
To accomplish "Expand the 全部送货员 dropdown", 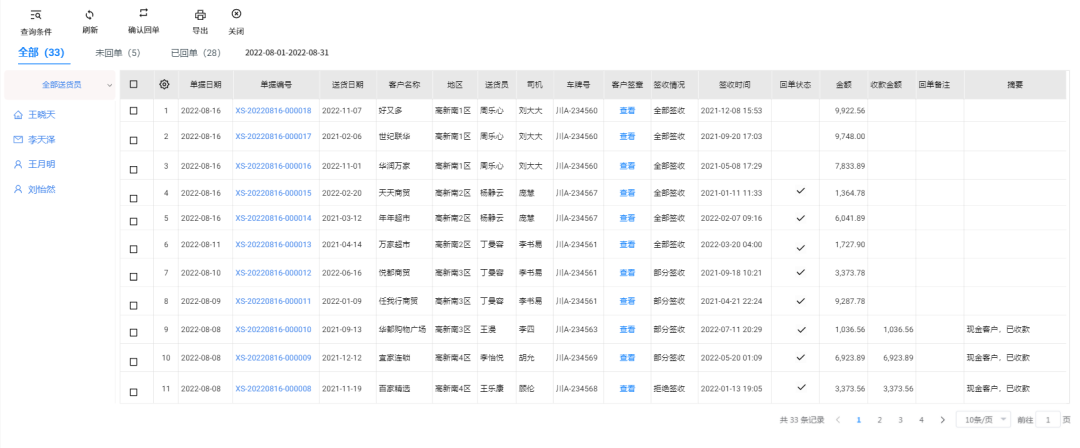I will tap(109, 86).
